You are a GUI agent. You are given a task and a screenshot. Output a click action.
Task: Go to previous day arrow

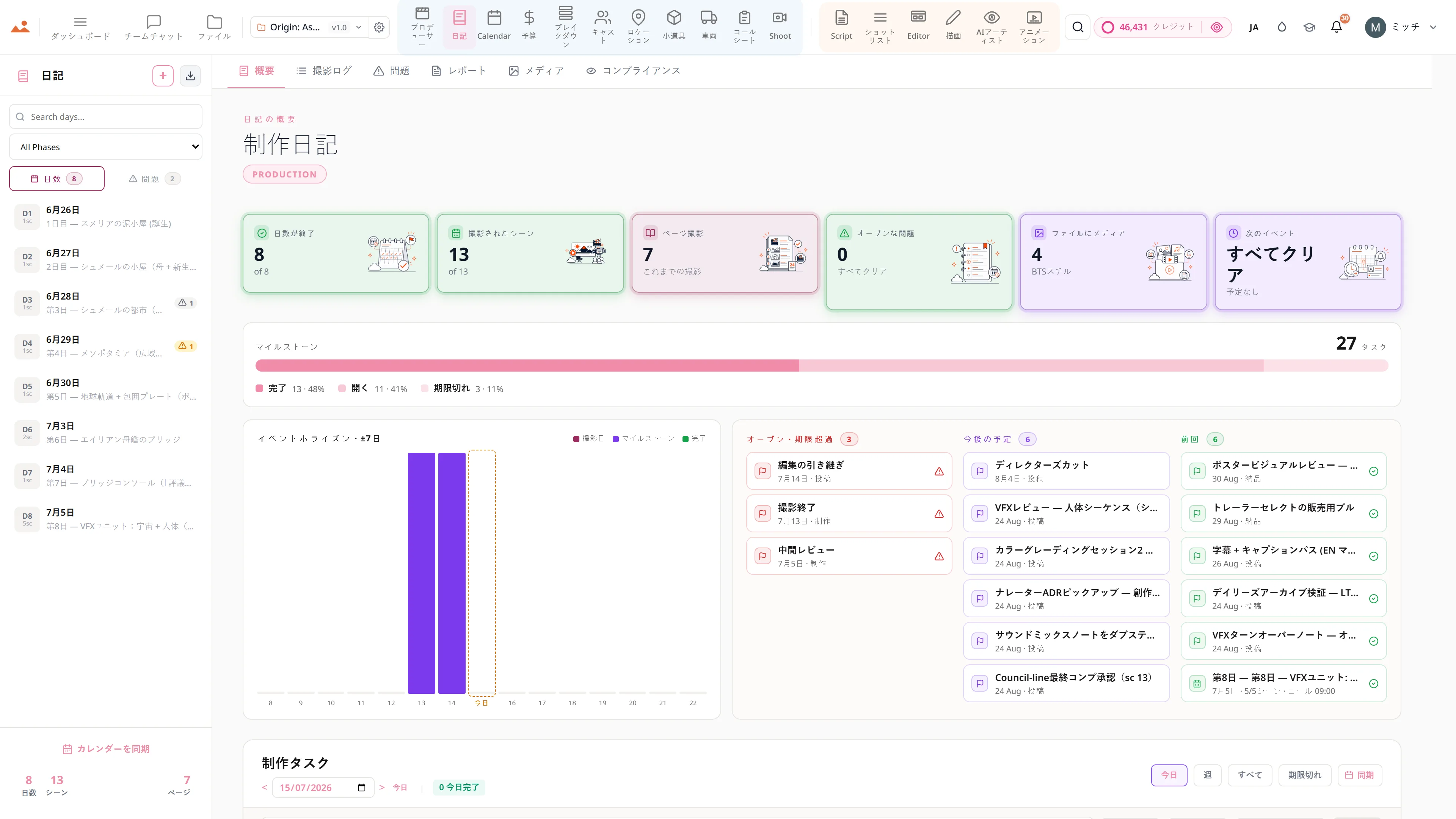(x=265, y=788)
